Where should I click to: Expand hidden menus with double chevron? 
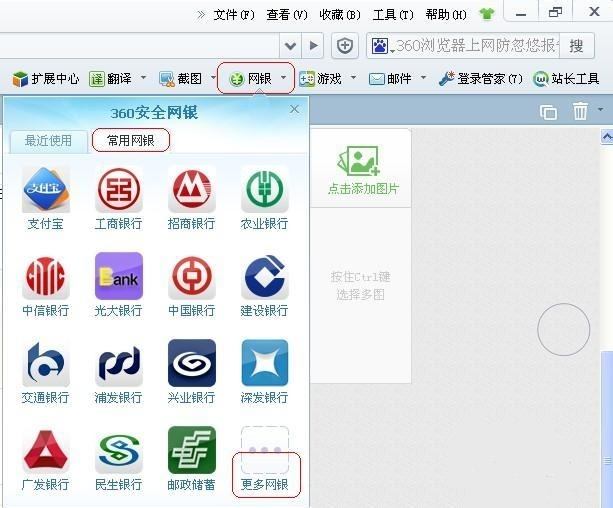[201, 15]
